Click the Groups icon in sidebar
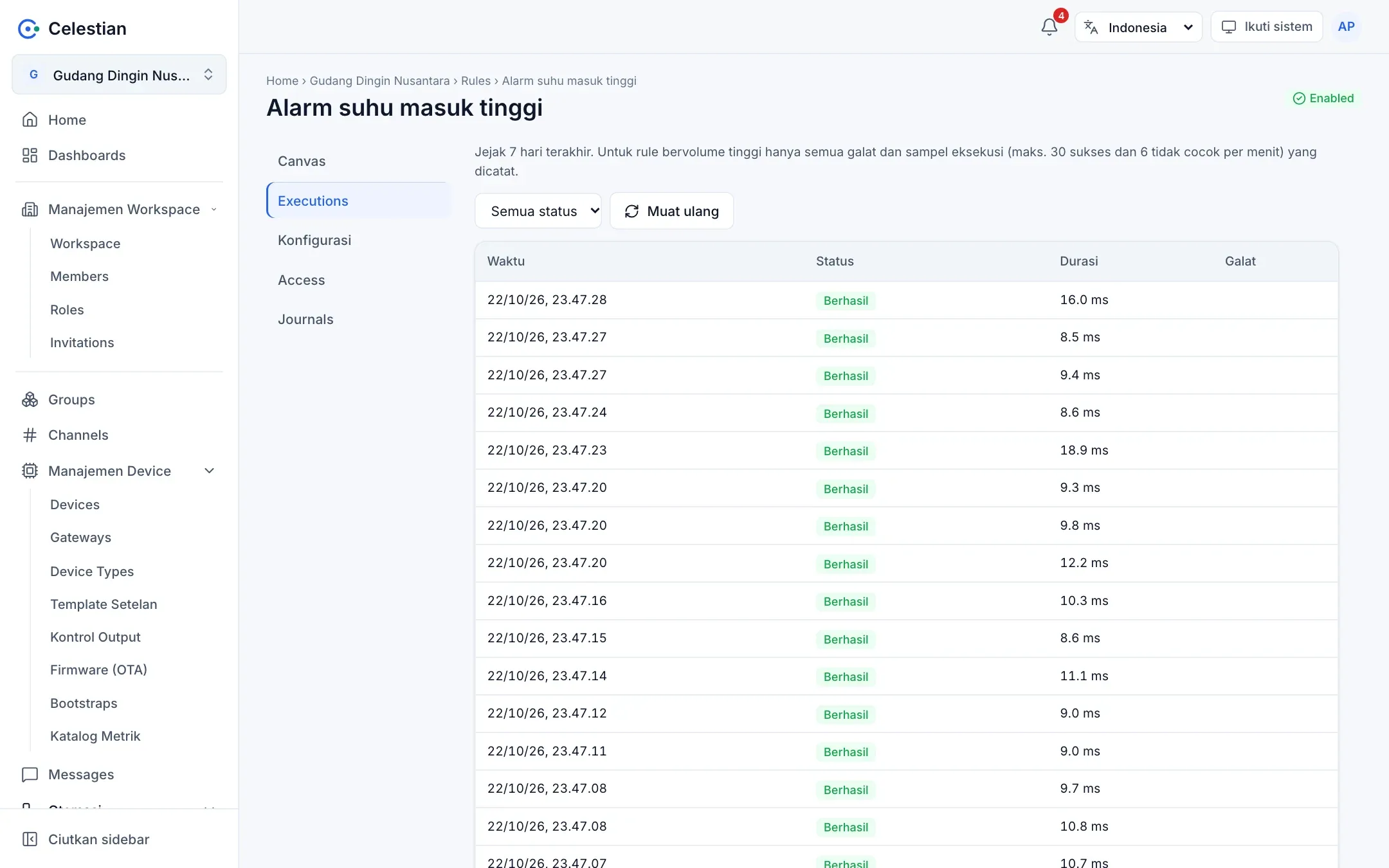 [x=30, y=399]
